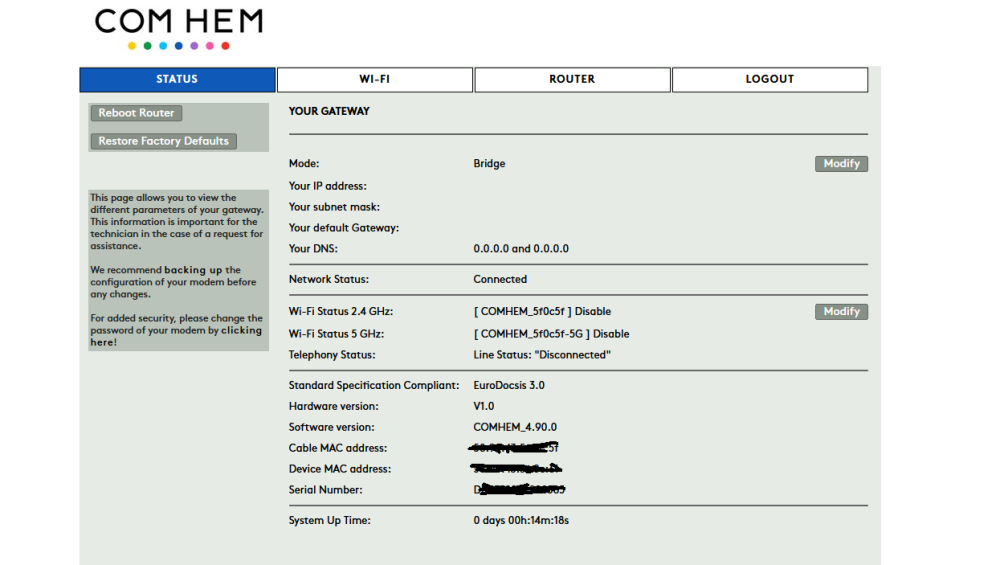Click Restore Factory Defaults button

pyautogui.click(x=164, y=141)
